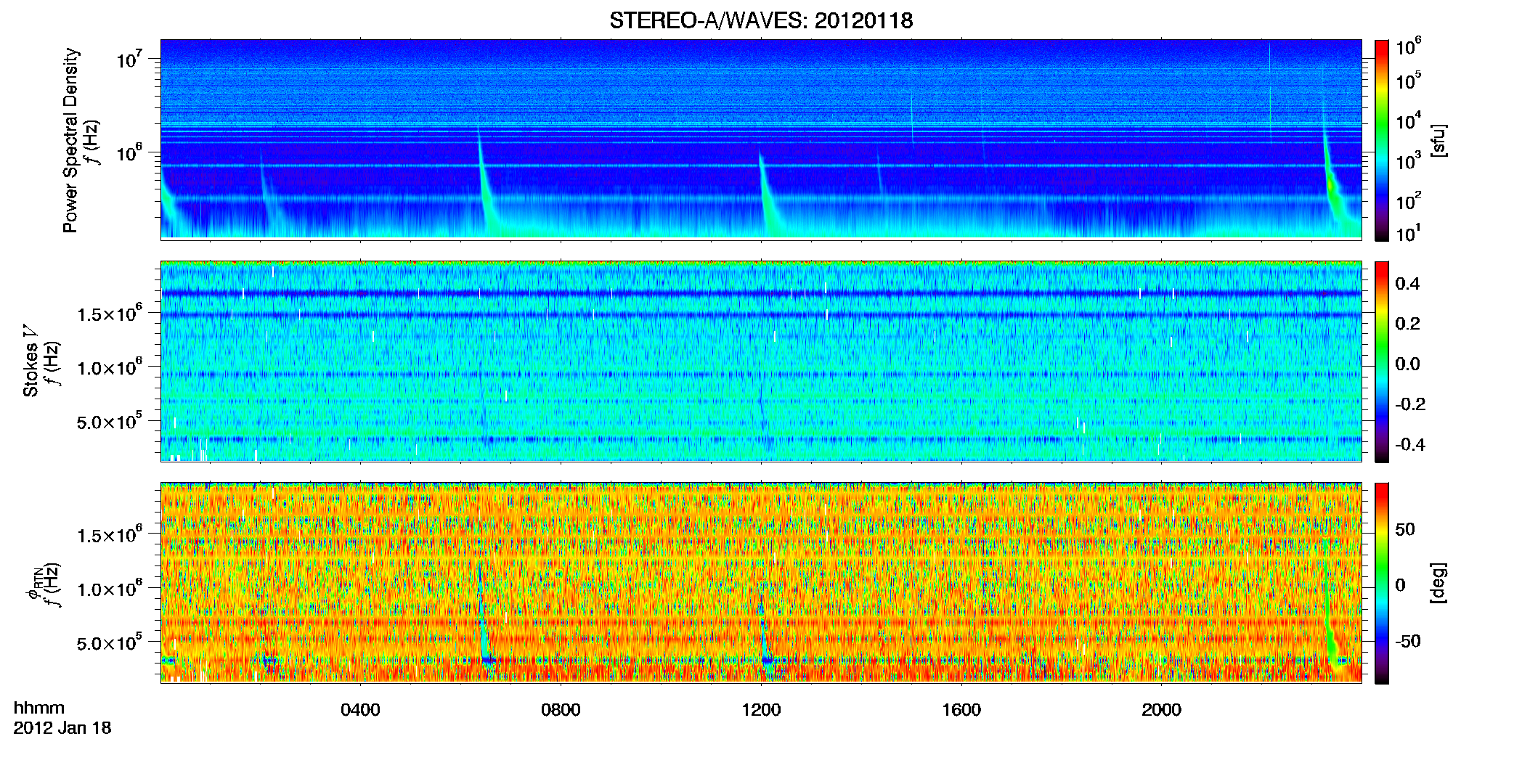Click the 10^3 tick on sfu color bar
The image size is (1522, 784).
pos(1408,160)
